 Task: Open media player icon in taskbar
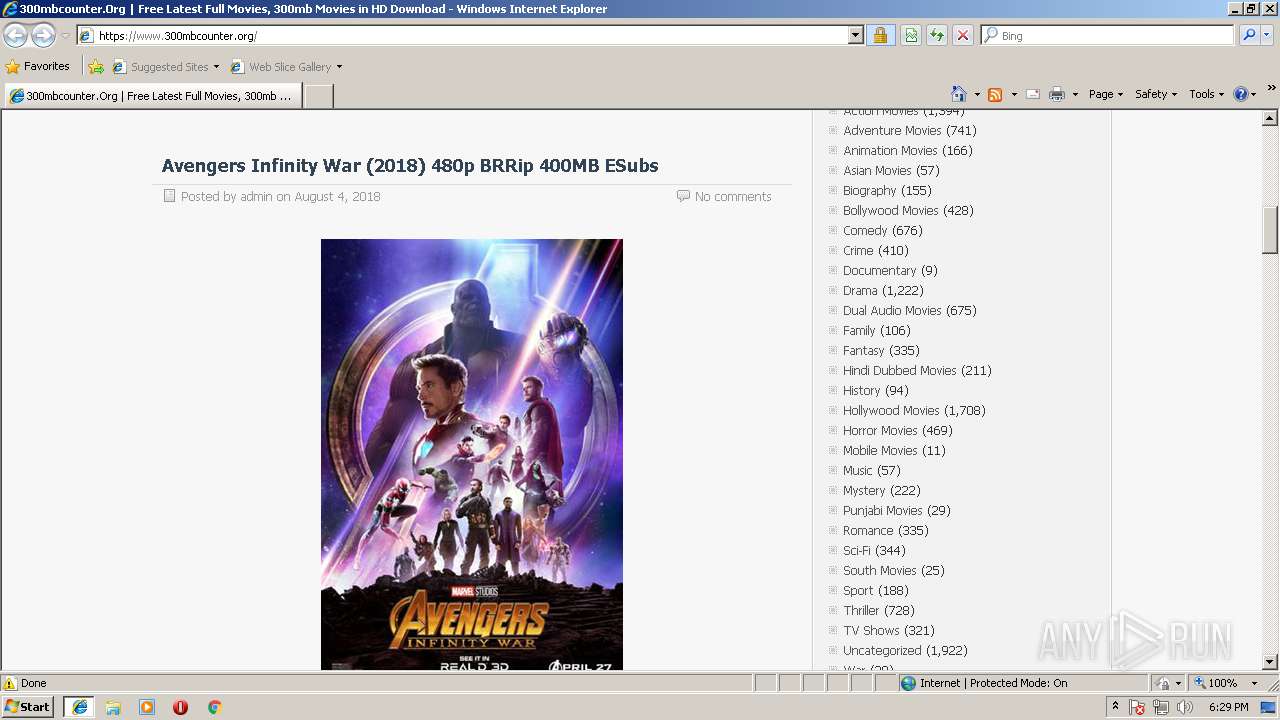(147, 707)
